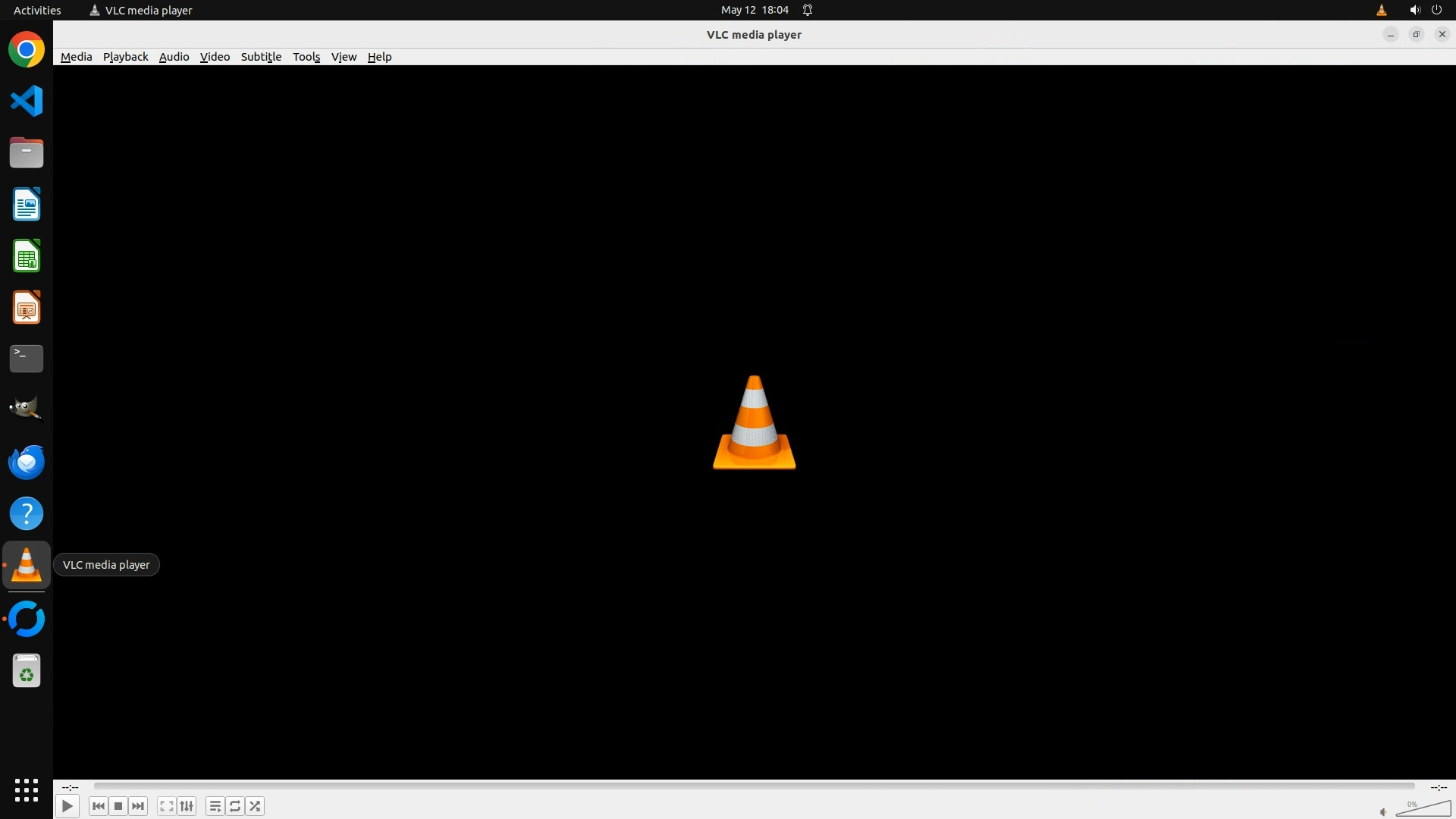This screenshot has height=819, width=1456.
Task: Open the Playback menu
Action: click(125, 57)
